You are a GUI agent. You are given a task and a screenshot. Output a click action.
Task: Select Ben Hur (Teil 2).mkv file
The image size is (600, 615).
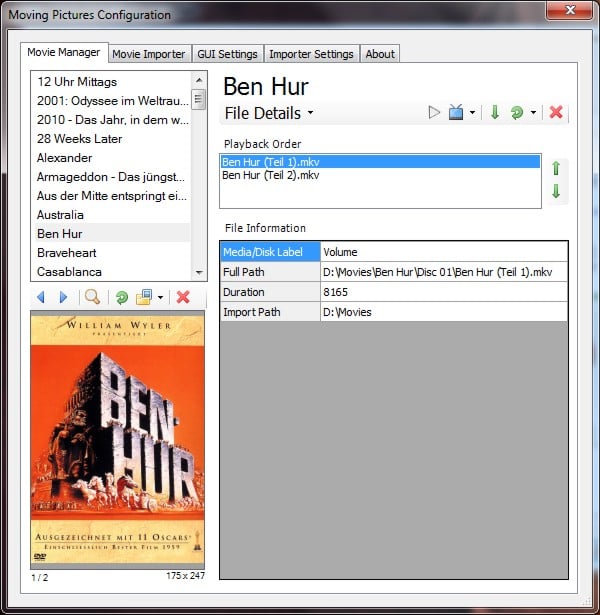271,175
